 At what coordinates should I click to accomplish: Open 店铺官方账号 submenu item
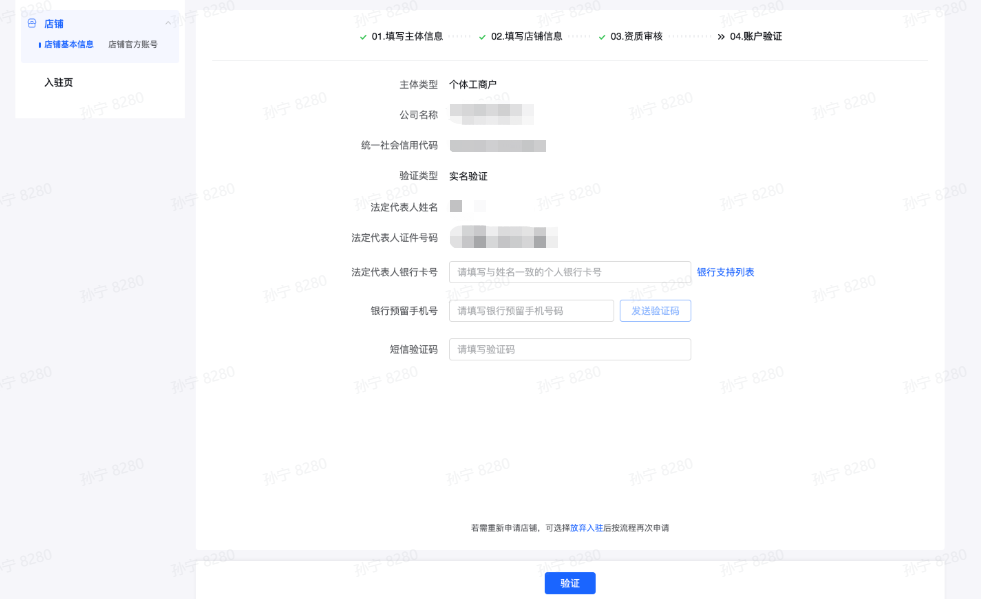tap(133, 44)
